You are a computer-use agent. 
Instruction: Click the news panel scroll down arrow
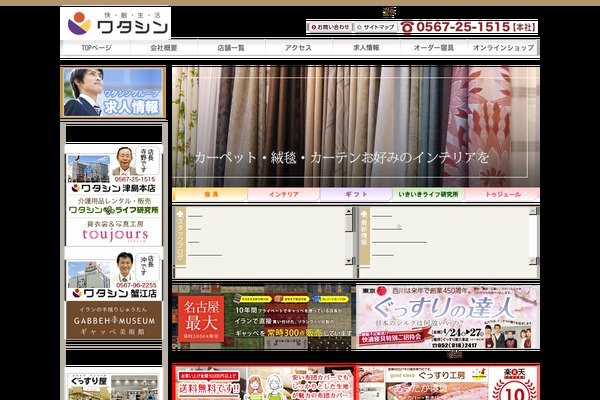pyautogui.click(x=533, y=260)
